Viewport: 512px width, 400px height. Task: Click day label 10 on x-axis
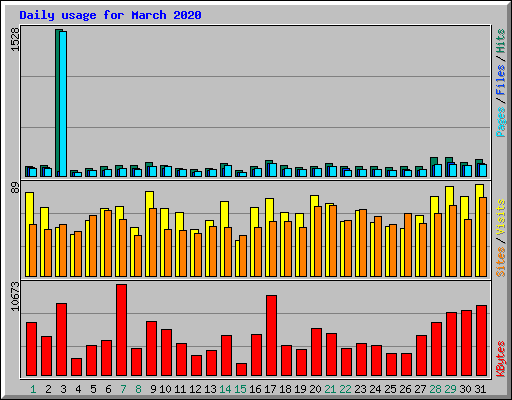pos(165,389)
